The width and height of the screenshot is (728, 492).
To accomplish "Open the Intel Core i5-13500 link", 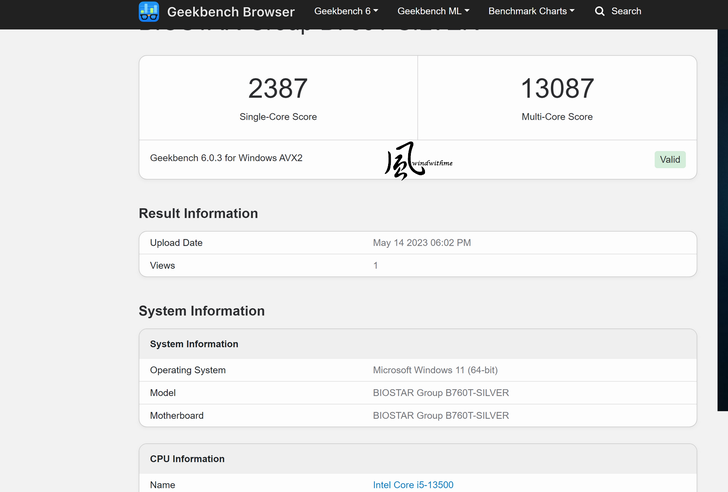I will pos(413,485).
